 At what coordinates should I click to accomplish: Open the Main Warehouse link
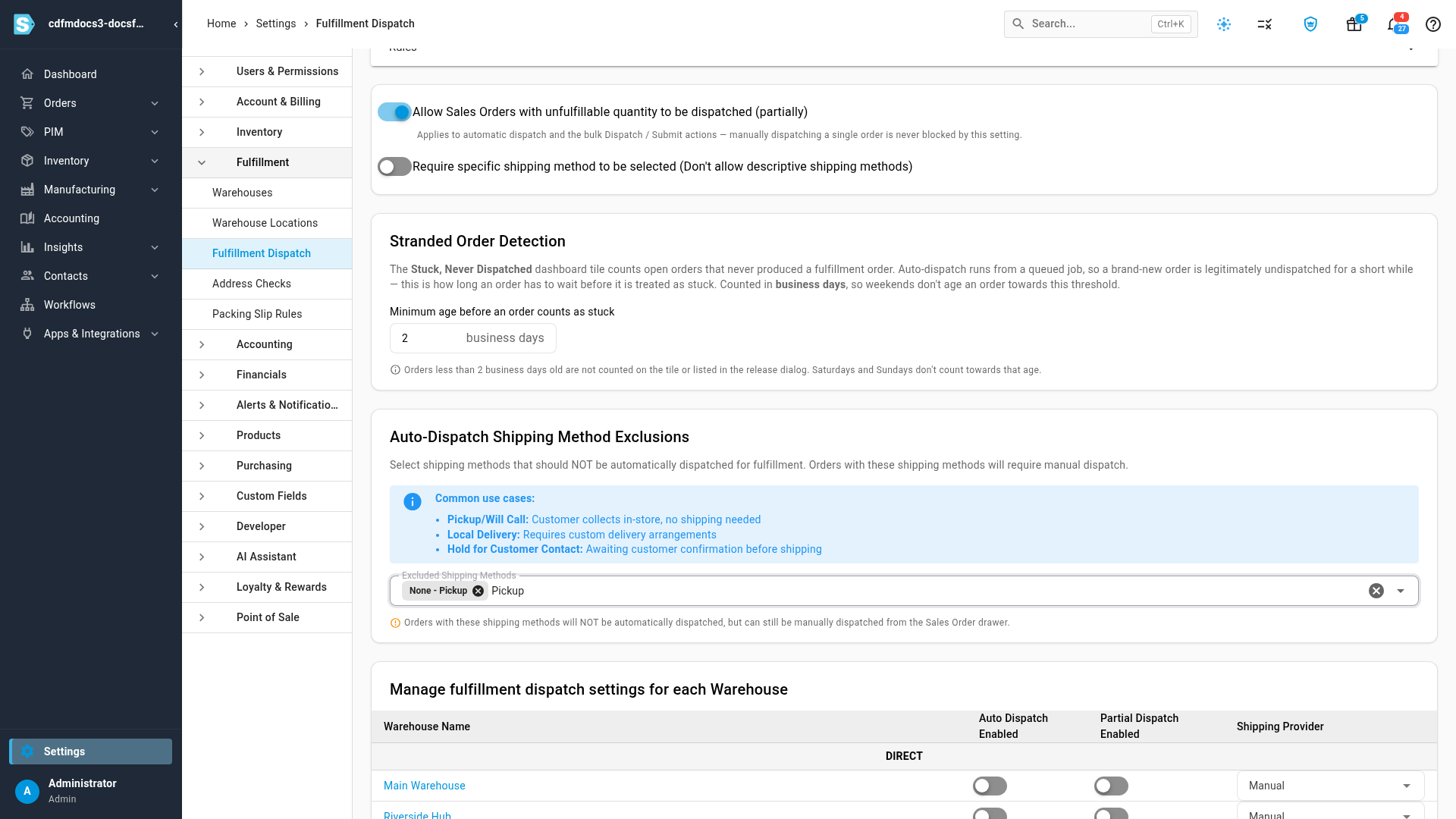(x=424, y=786)
